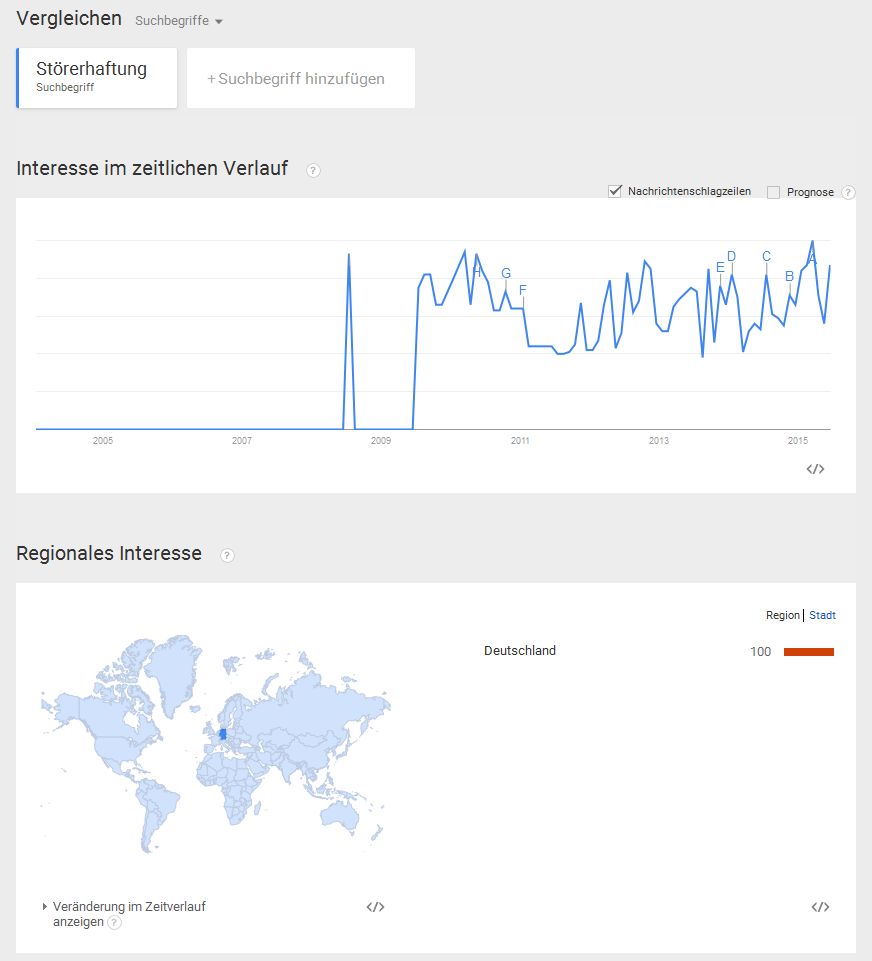Click Suchbegriff hinzufügen field
The height and width of the screenshot is (961, 872).
pos(301,78)
